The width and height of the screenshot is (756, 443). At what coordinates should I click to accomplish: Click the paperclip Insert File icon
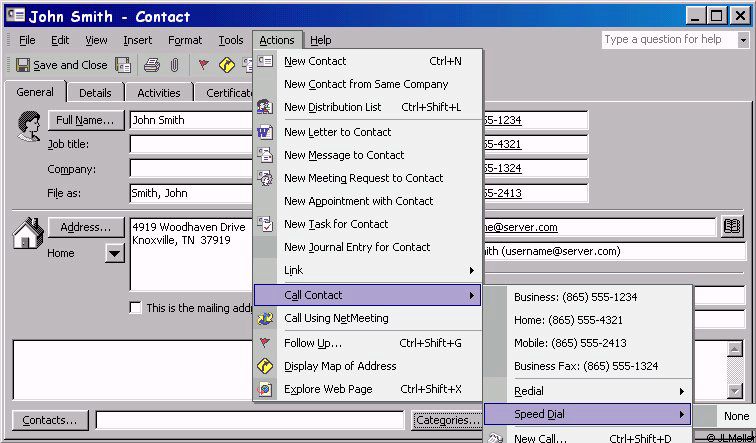(x=175, y=65)
